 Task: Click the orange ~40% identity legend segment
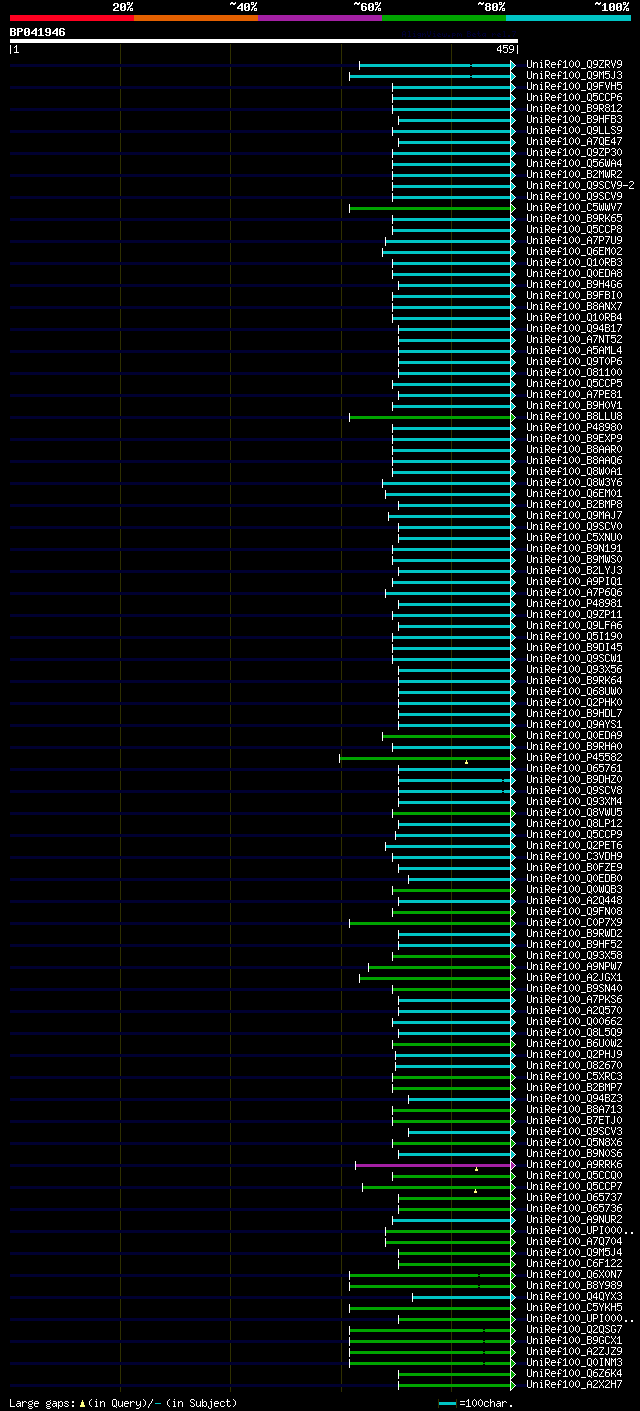coord(196,17)
